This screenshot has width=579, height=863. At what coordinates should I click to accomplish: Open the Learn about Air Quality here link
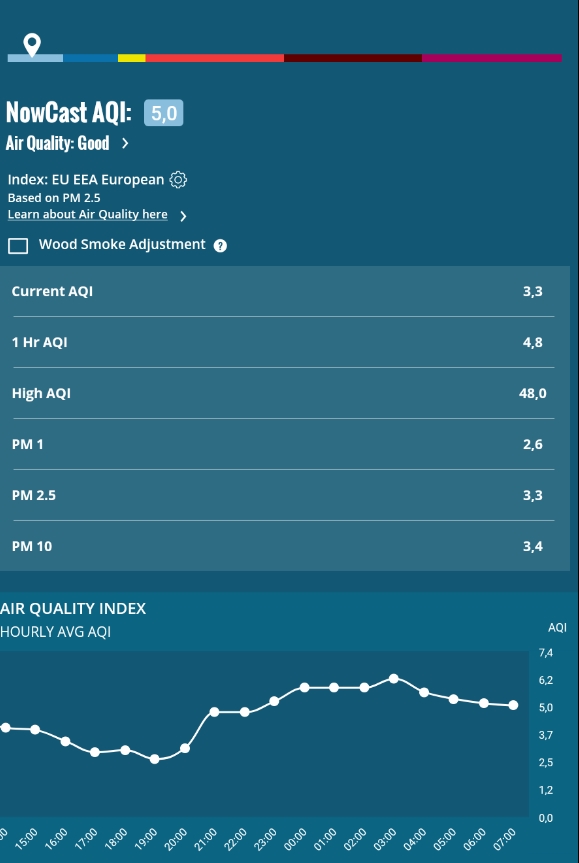[x=88, y=214]
